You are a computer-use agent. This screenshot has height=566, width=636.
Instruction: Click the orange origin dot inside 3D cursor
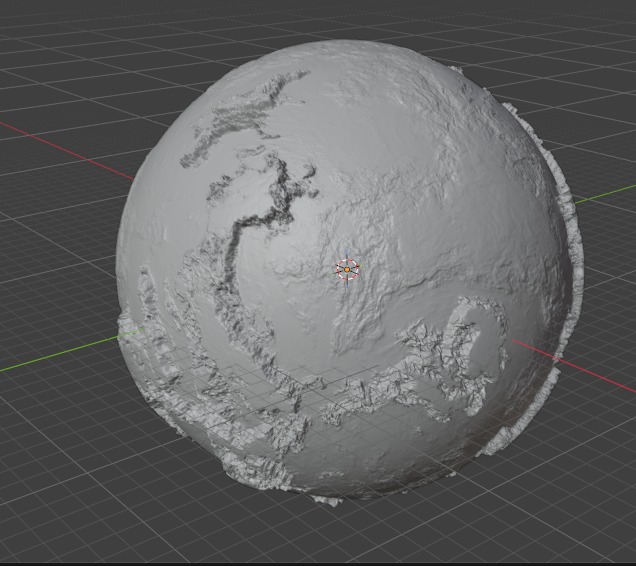(x=347, y=269)
